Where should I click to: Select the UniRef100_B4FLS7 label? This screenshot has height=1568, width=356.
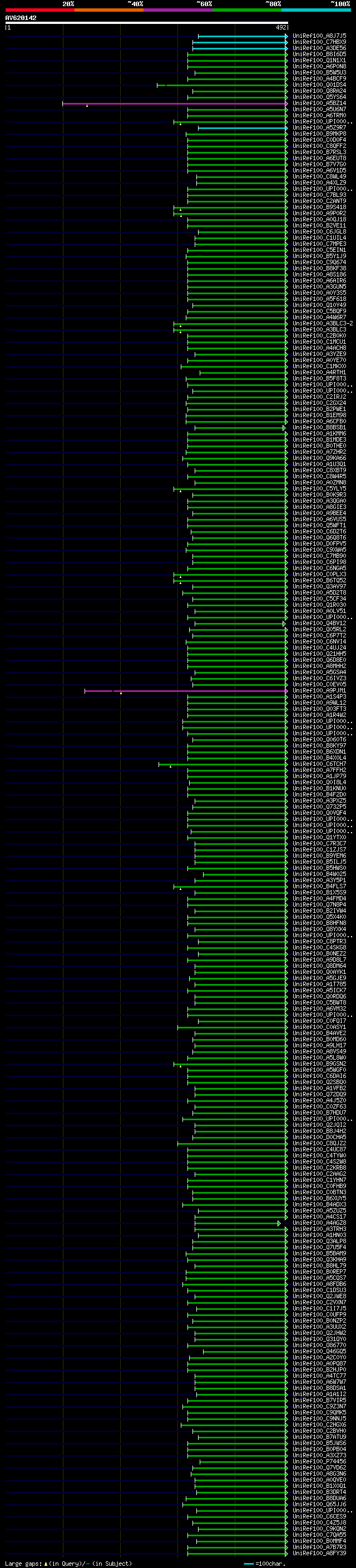click(x=319, y=886)
